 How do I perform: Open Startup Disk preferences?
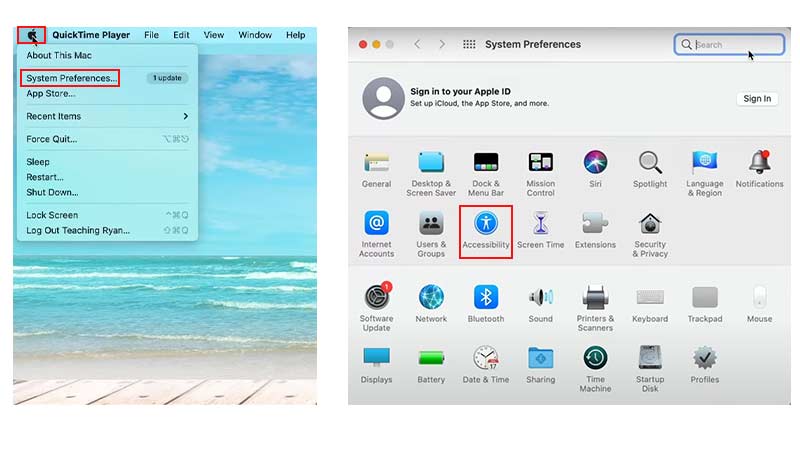[x=650, y=369]
